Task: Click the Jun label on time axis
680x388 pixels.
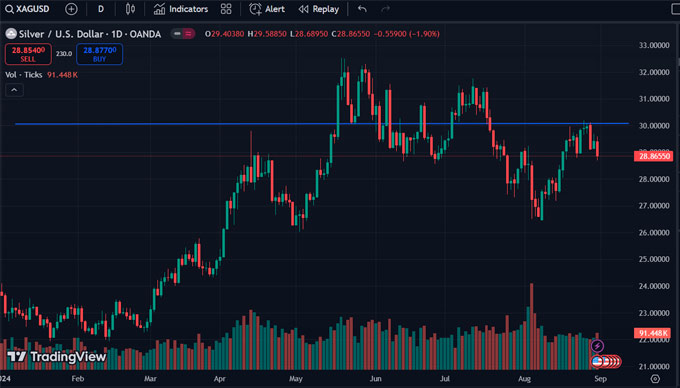Action: (x=376, y=379)
